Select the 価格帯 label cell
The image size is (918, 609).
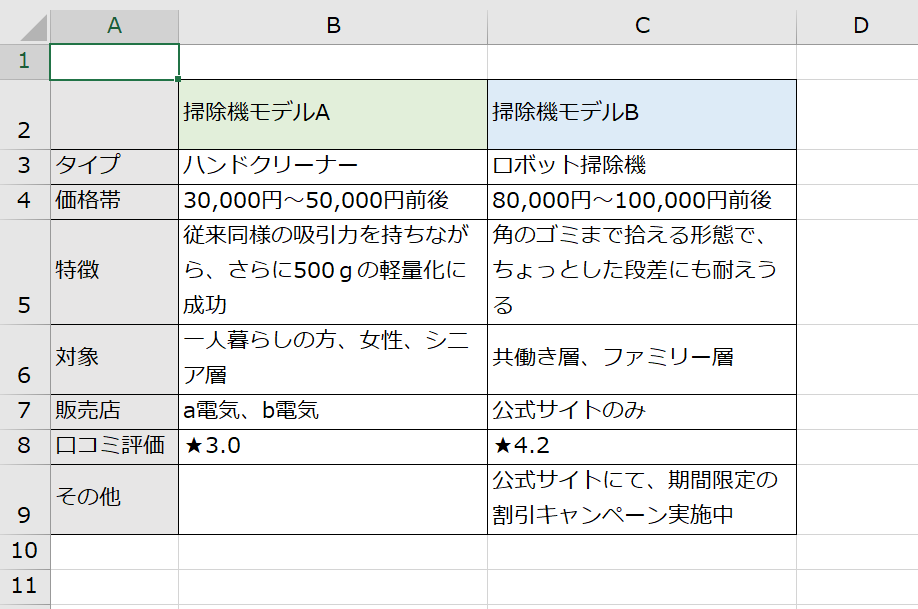point(115,202)
